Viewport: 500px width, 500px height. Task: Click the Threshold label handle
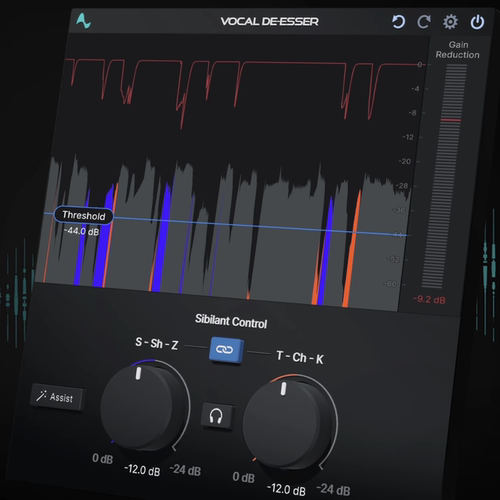(83, 215)
